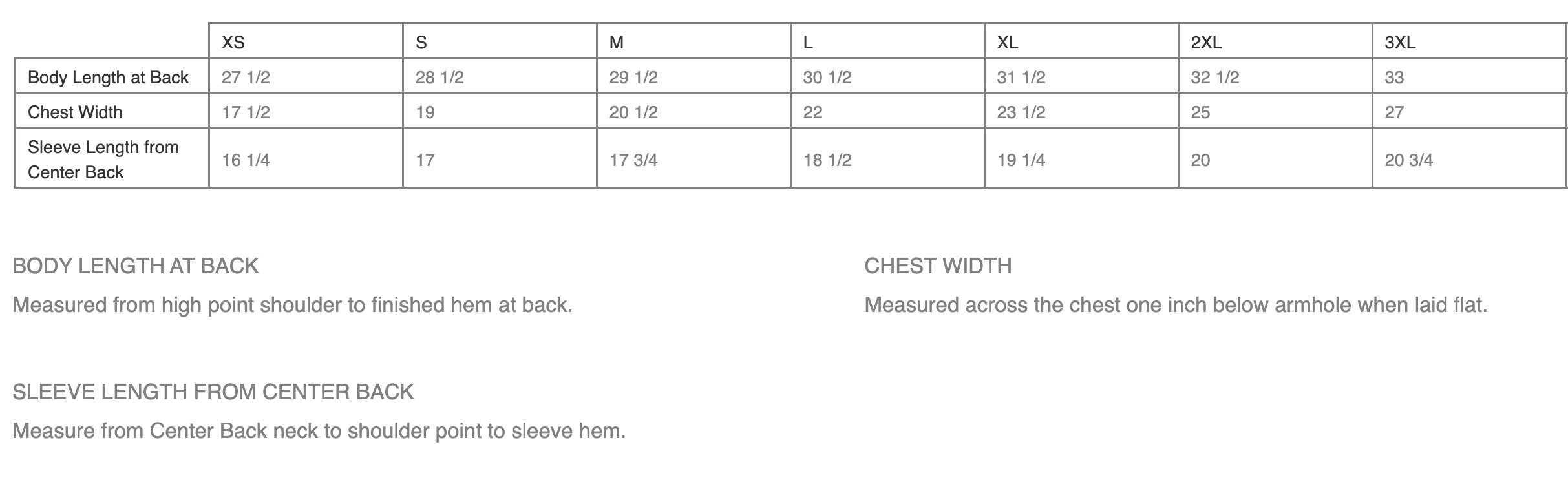Click the BODY LENGTH AT BACK heading

tap(136, 266)
